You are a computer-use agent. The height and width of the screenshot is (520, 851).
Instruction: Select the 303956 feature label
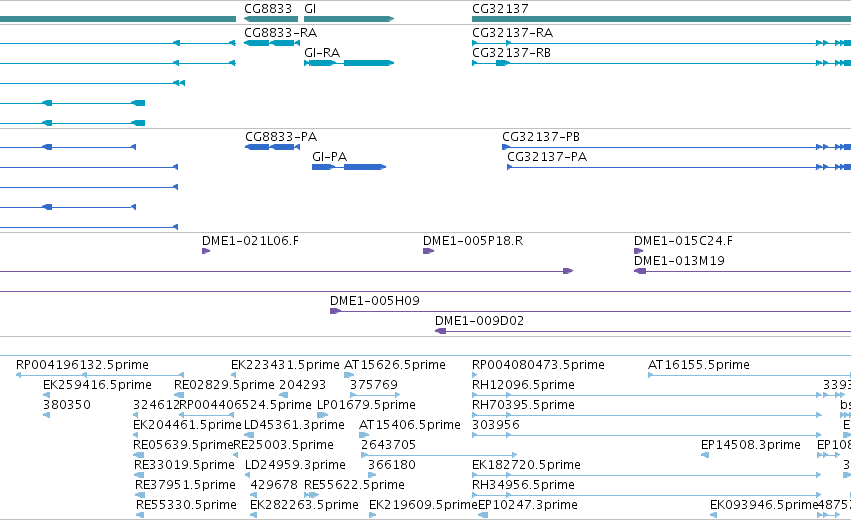tap(496, 426)
